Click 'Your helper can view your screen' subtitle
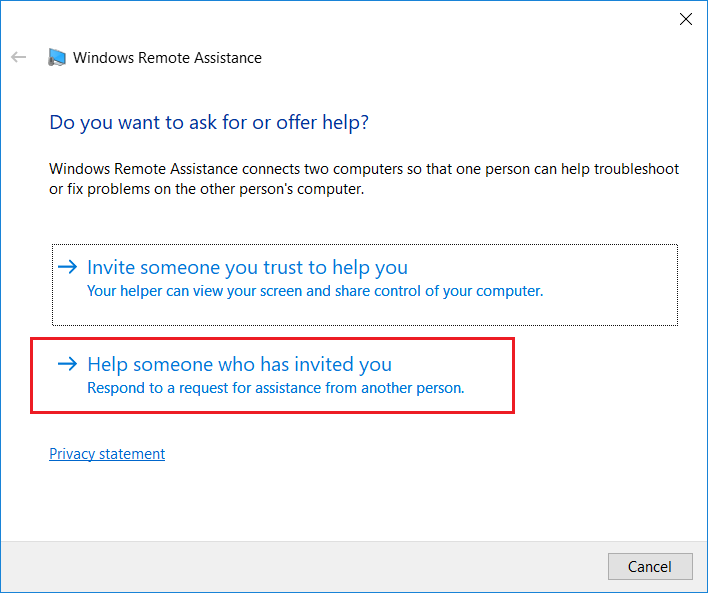The height and width of the screenshot is (593, 708). 315,291
